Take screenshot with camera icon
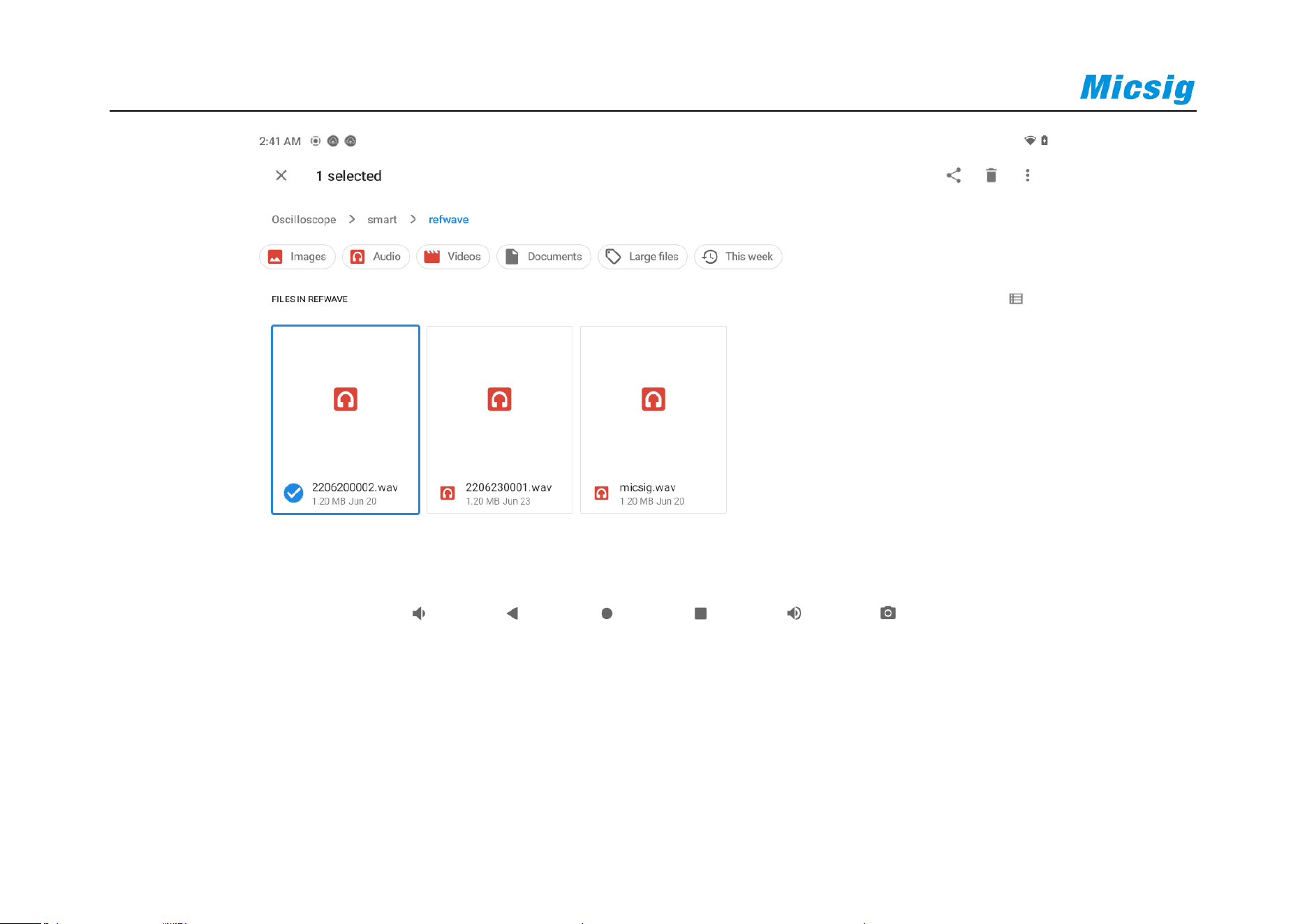Image resolution: width=1307 pixels, height=924 pixels. (x=887, y=613)
